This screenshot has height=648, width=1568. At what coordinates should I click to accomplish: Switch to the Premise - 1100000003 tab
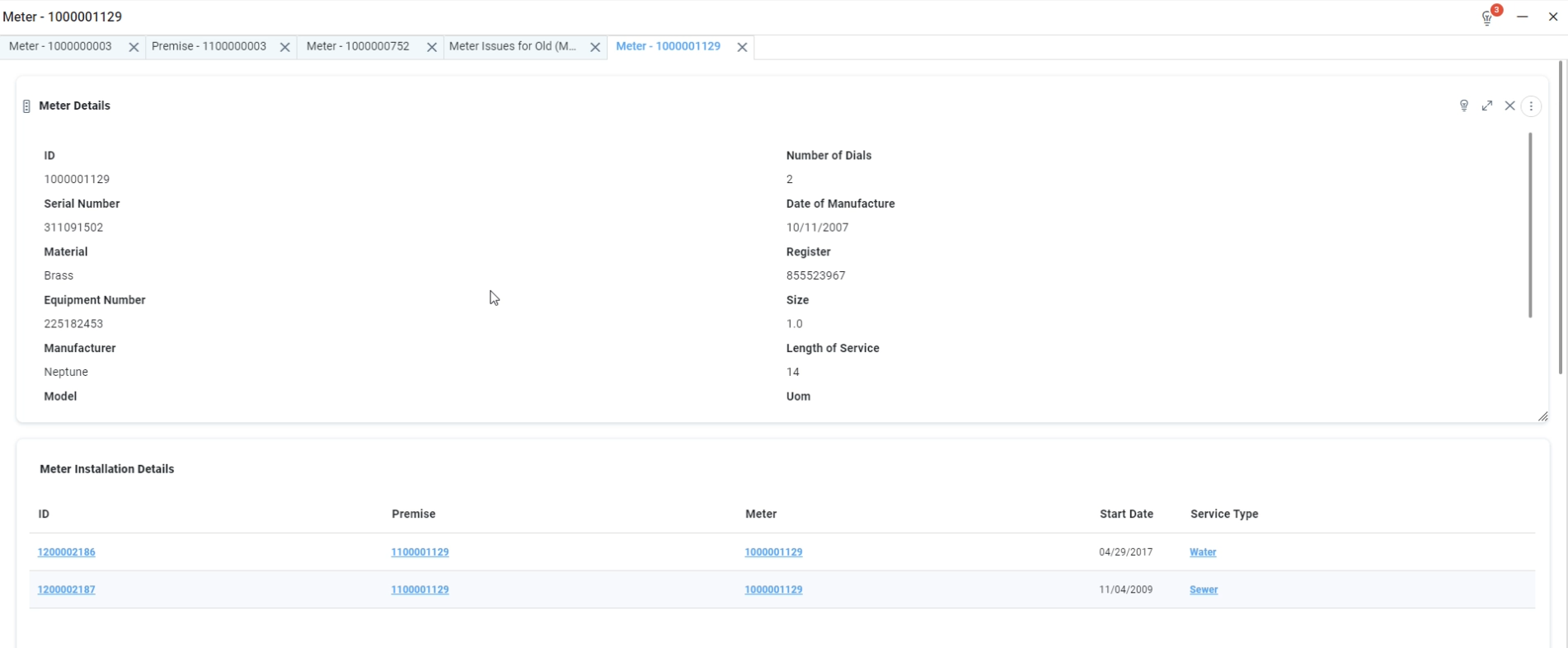pyautogui.click(x=209, y=46)
